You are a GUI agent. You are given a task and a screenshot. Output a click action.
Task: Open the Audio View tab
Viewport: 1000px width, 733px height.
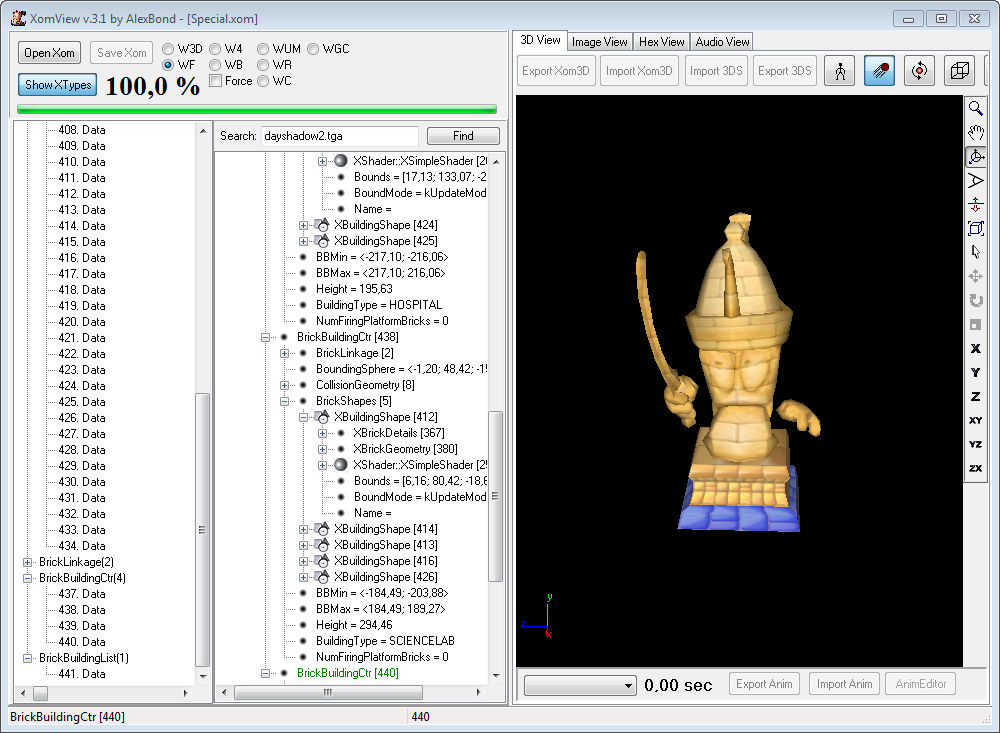[722, 41]
